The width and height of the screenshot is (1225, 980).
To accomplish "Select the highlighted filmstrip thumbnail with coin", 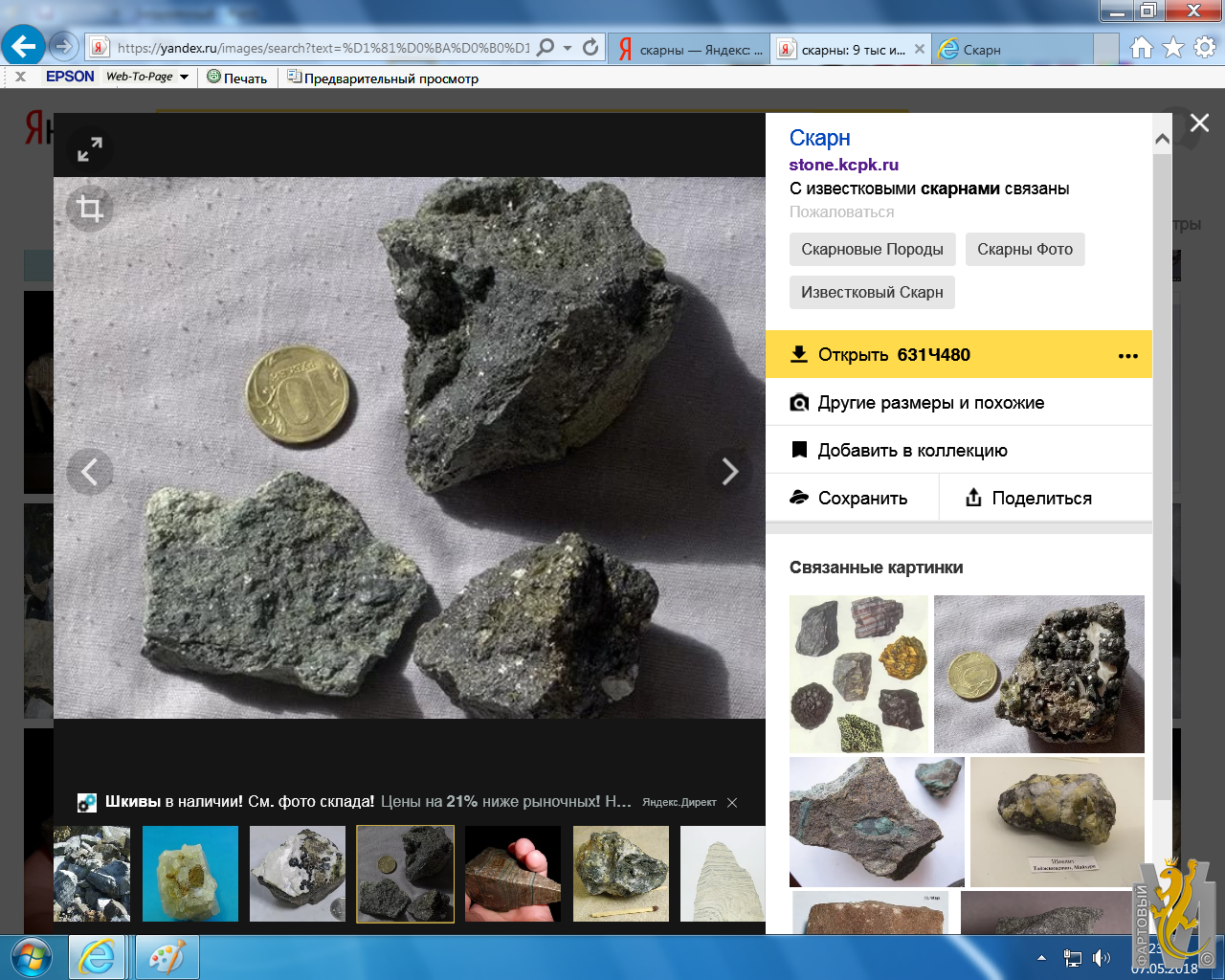I will (x=406, y=874).
